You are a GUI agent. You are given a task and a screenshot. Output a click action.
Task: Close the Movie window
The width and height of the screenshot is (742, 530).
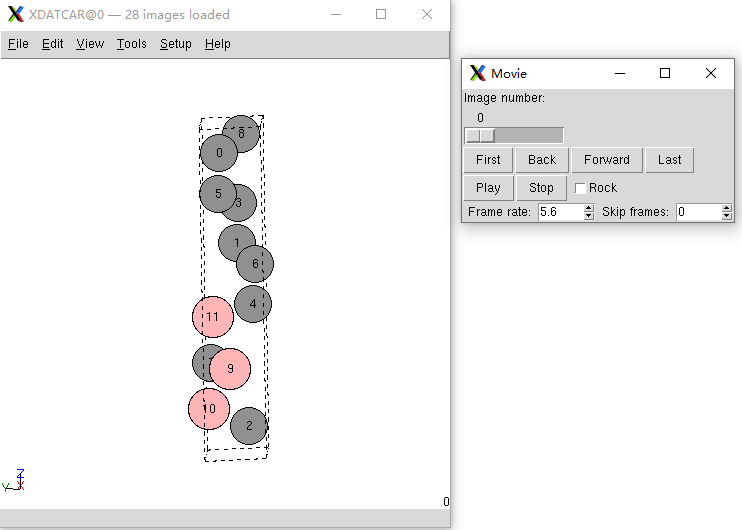(x=711, y=73)
